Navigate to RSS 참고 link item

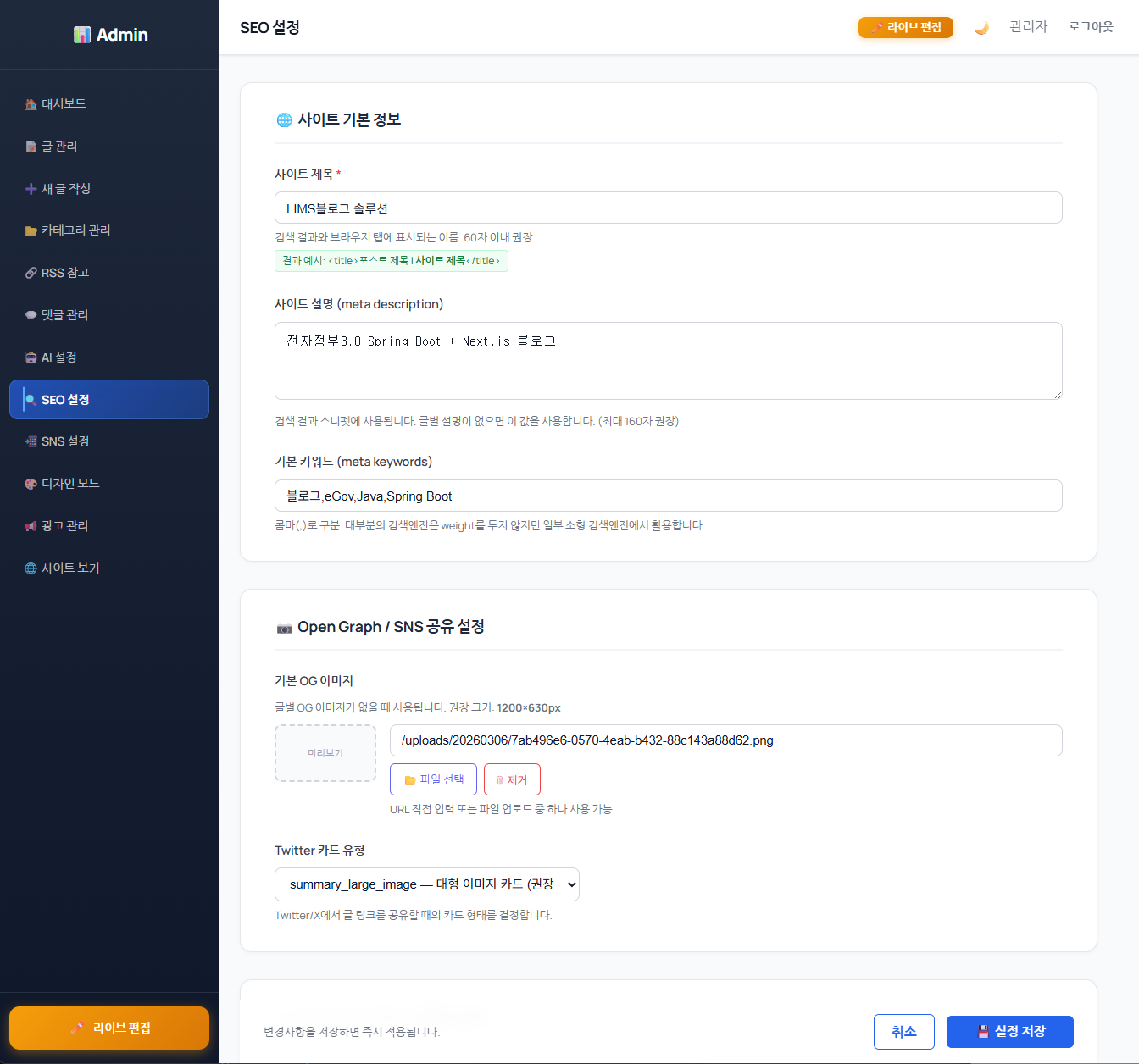(65, 273)
